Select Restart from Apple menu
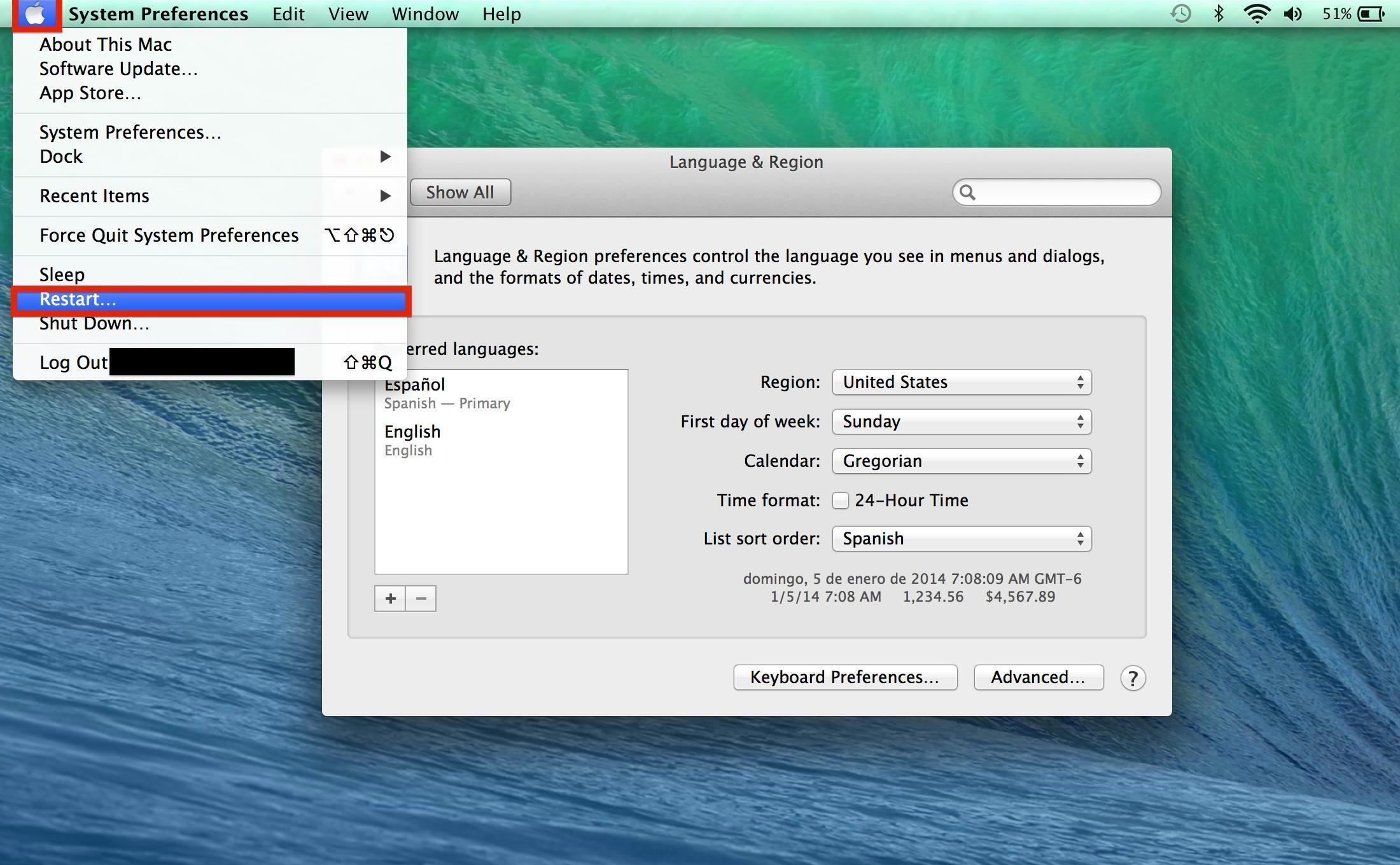The image size is (1400, 865). coord(213,299)
